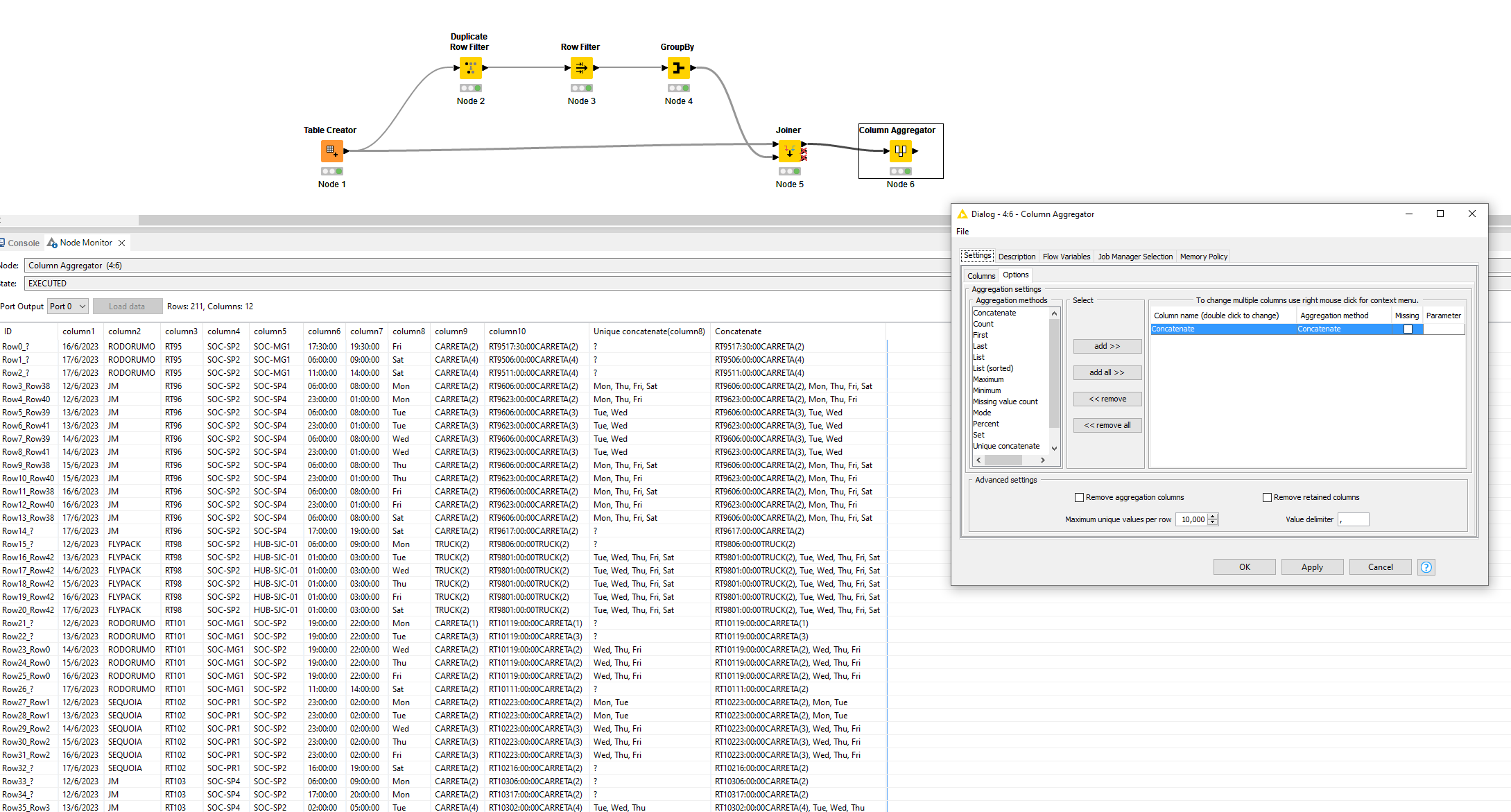
Task: Confirm dialog with OK button
Action: click(x=1244, y=567)
